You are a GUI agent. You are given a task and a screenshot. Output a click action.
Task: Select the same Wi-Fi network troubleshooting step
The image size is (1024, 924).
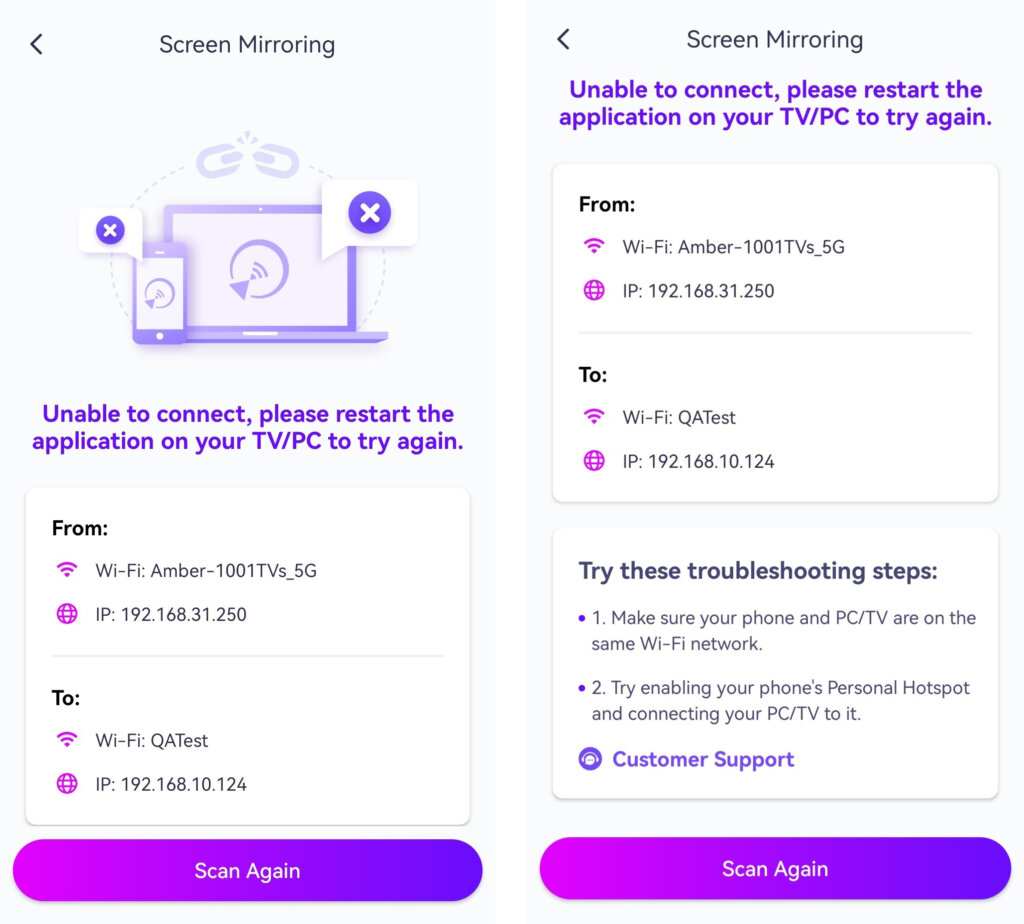(778, 631)
